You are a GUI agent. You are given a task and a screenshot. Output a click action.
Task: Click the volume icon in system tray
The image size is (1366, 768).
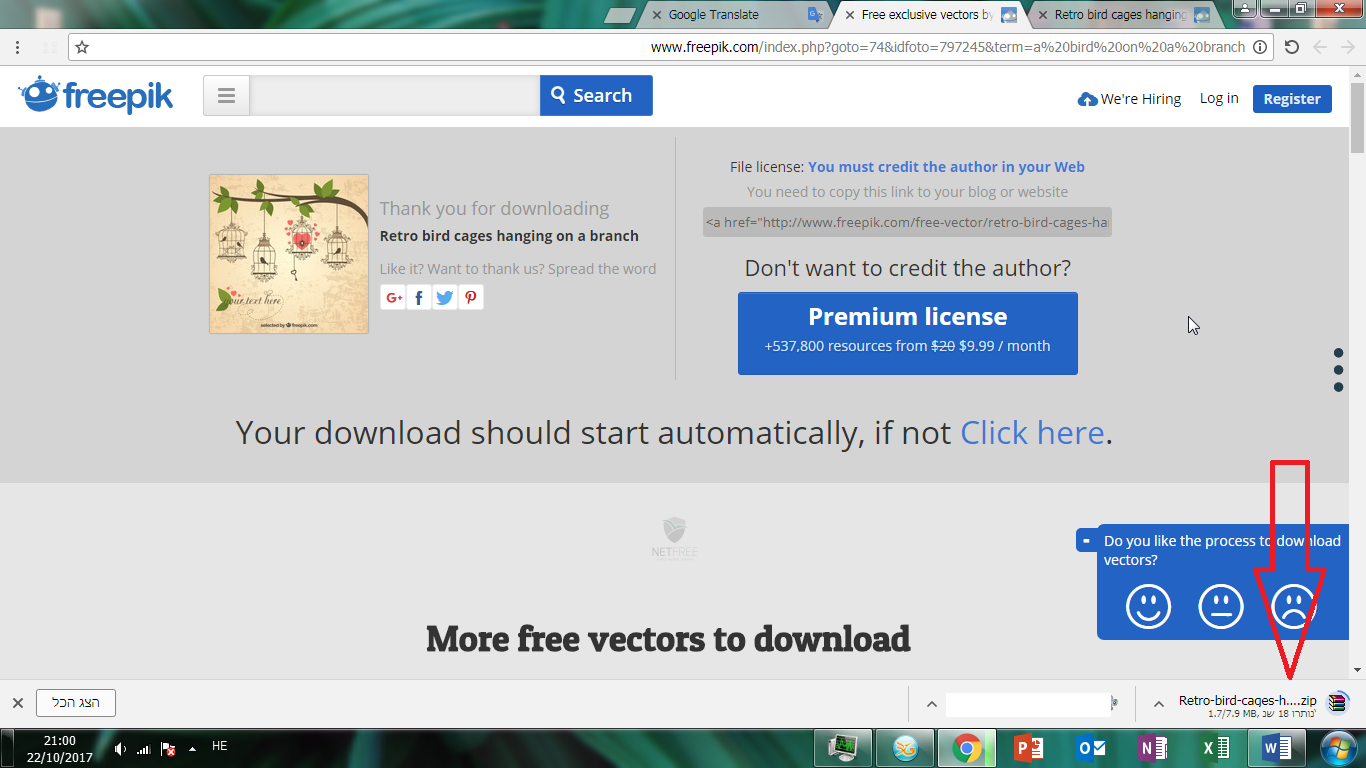[x=120, y=748]
